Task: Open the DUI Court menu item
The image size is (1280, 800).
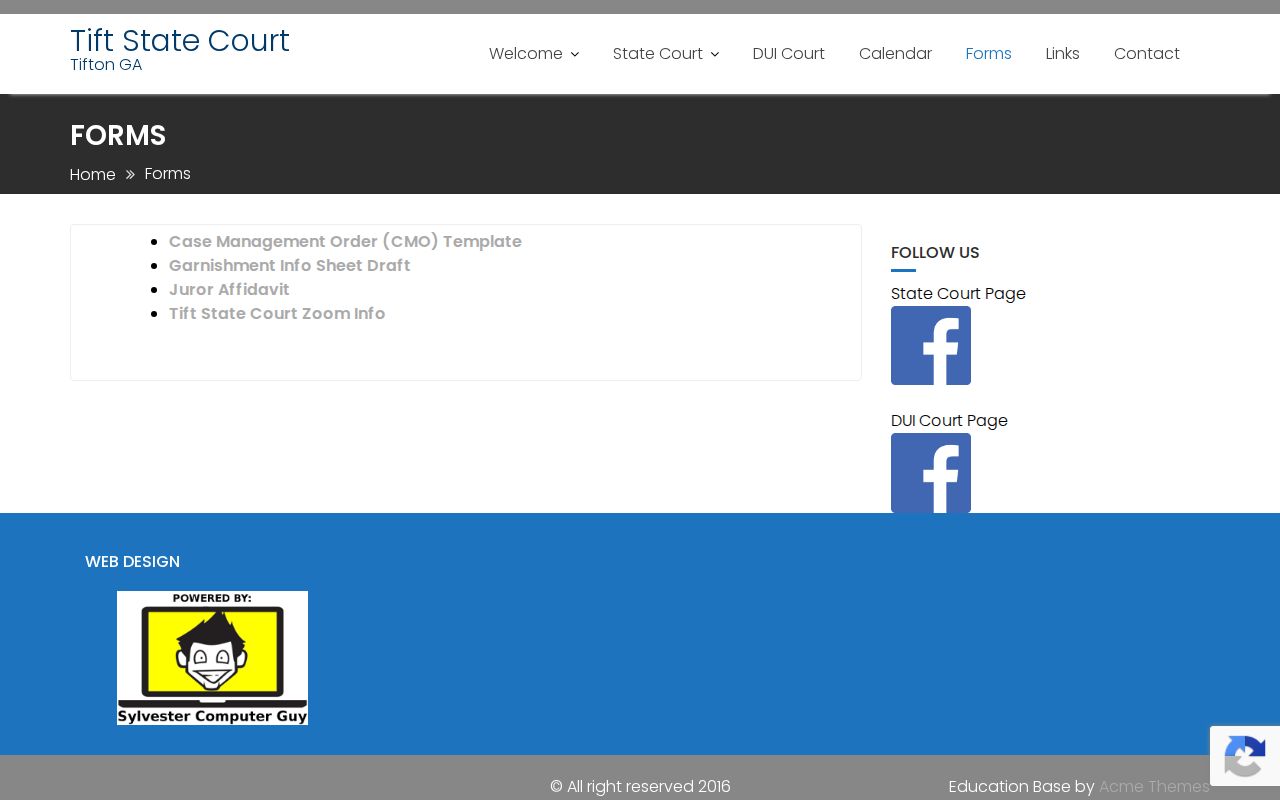Action: click(789, 54)
